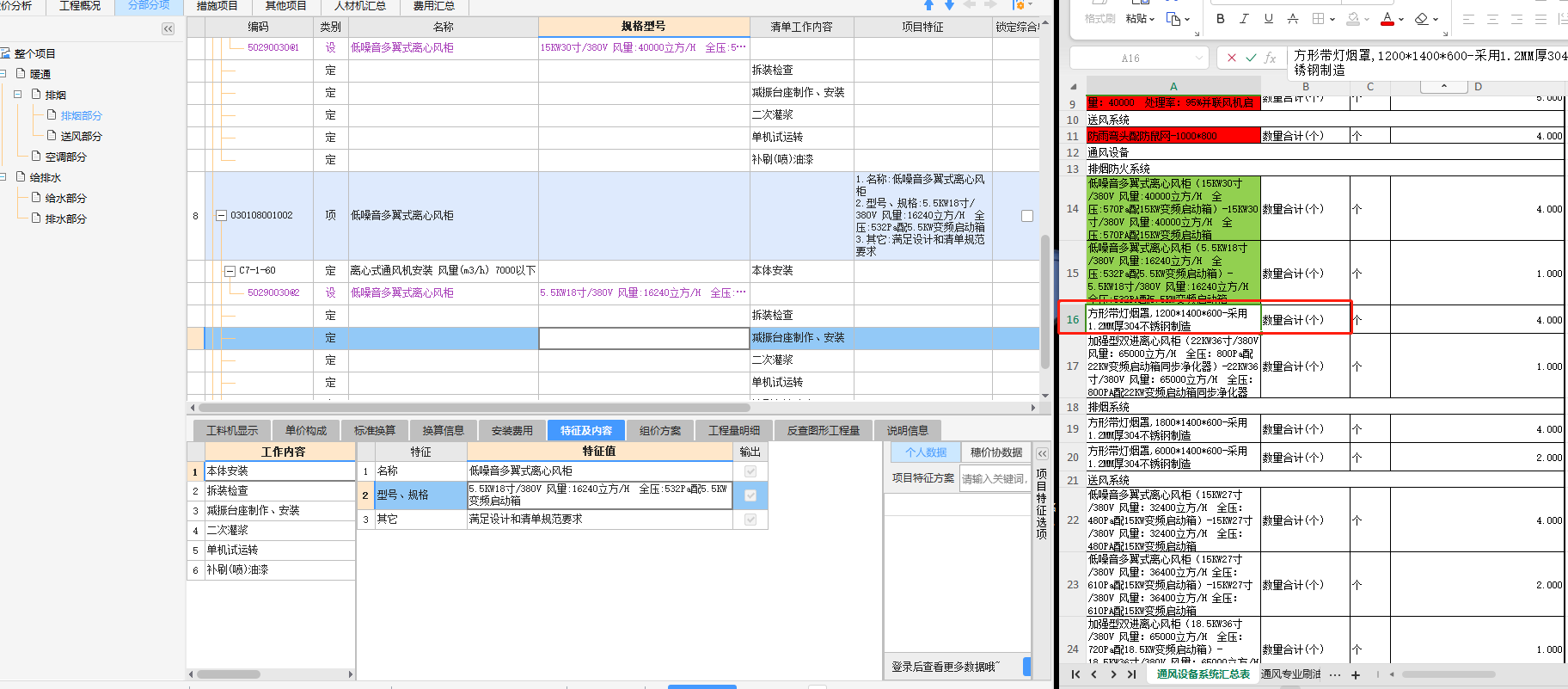This screenshot has height=689, width=1568.
Task: Collapse the 排烟 tree node
Action: point(17,95)
